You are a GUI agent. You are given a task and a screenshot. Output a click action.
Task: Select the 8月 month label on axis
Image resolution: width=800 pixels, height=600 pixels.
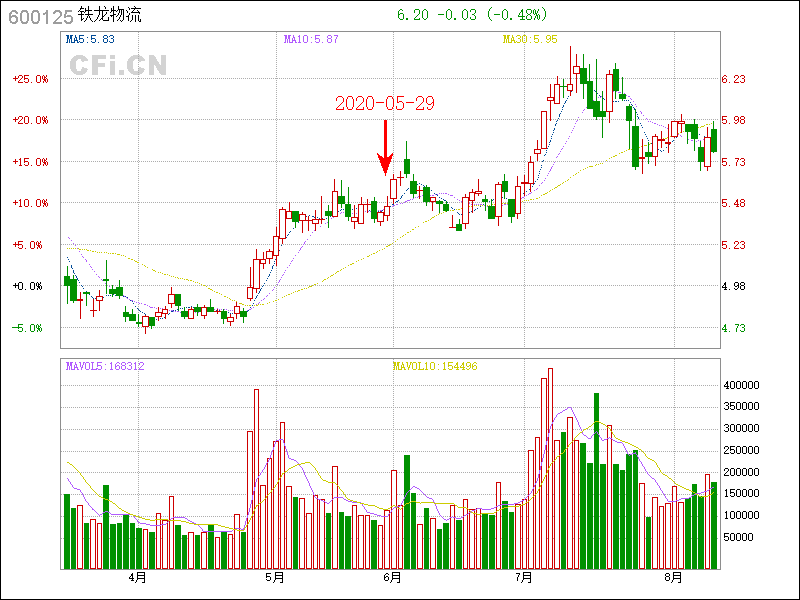pos(674,577)
